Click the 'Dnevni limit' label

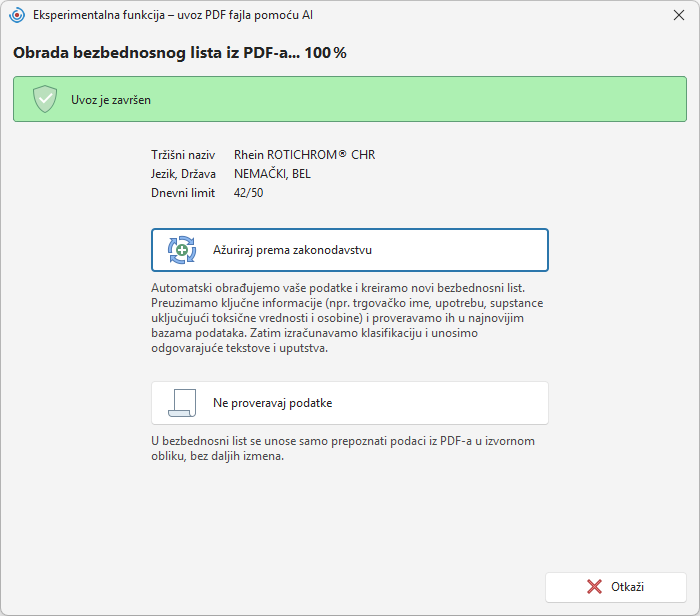point(183,193)
